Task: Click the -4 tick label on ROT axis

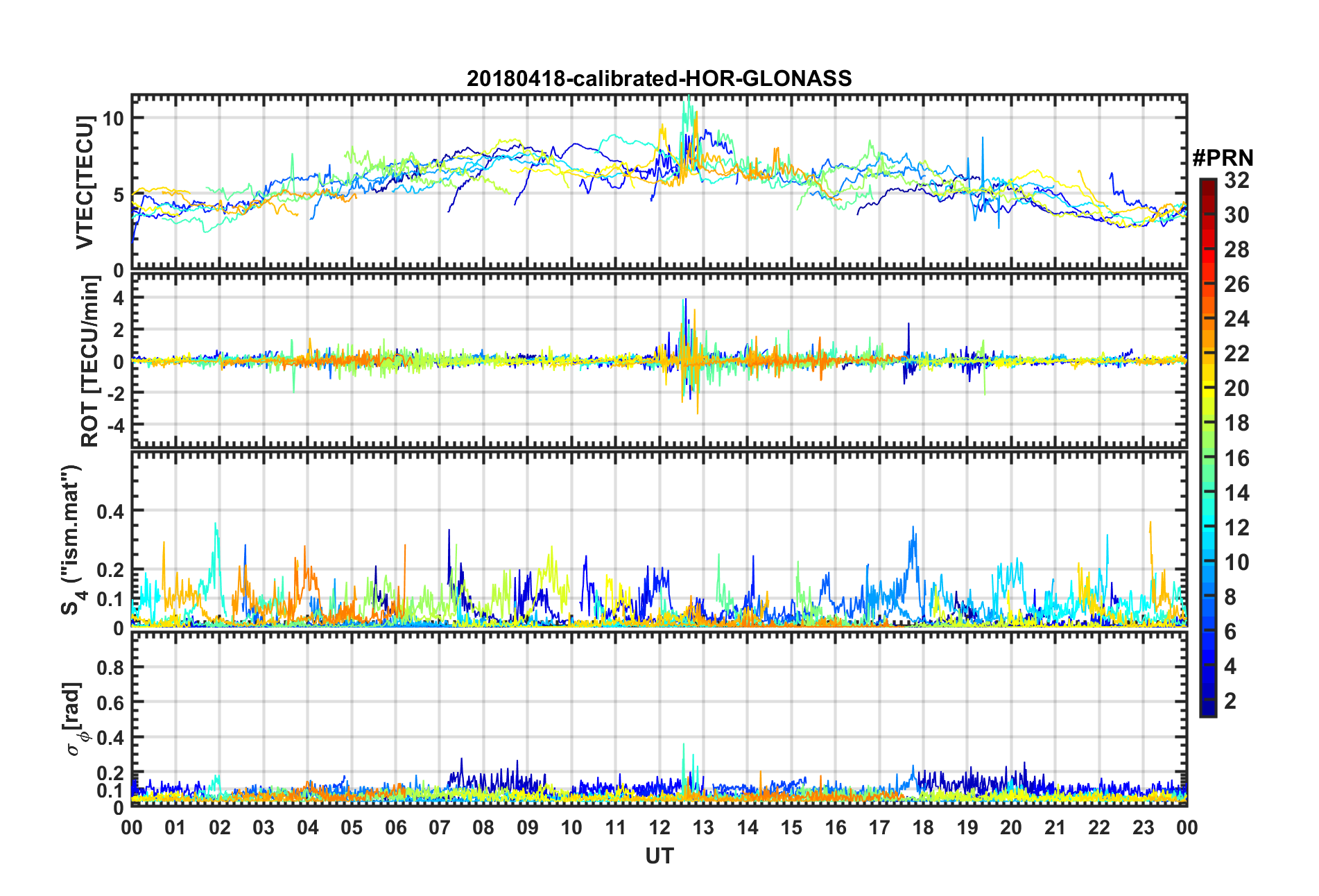Action: pos(115,424)
